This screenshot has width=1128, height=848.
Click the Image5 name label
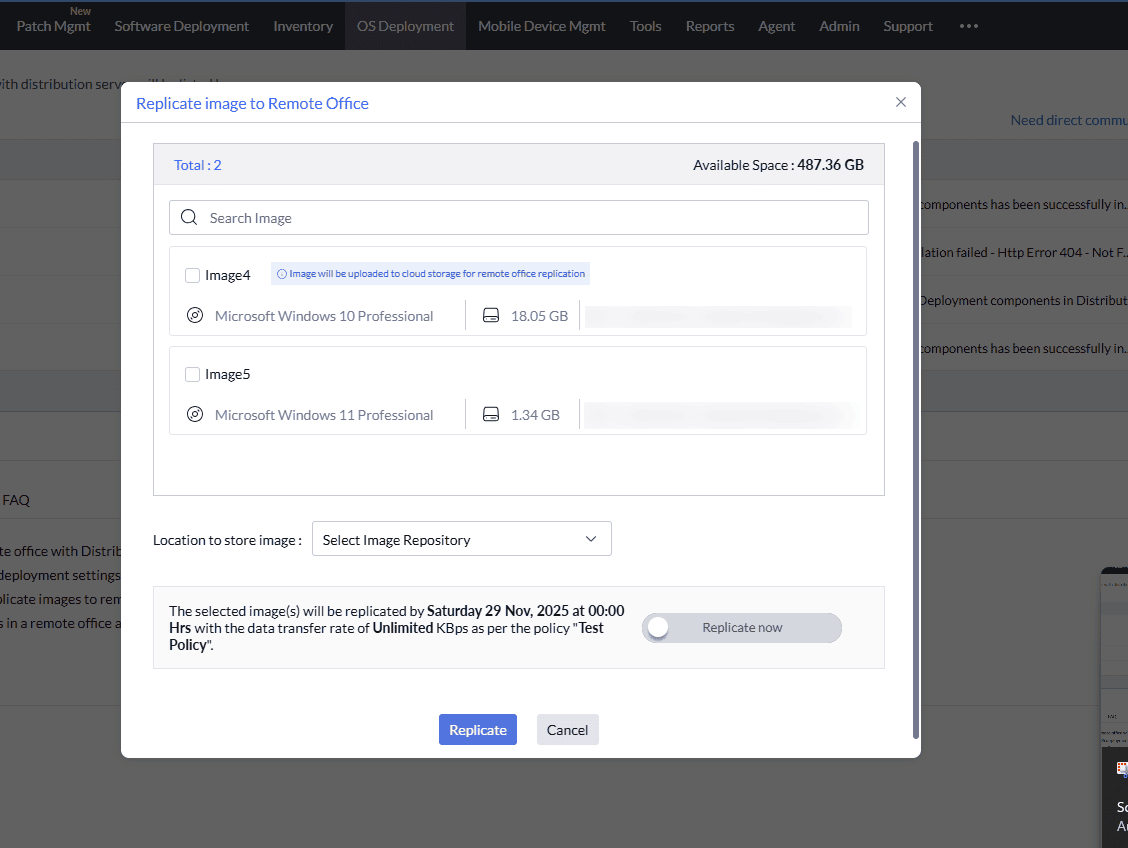point(227,374)
